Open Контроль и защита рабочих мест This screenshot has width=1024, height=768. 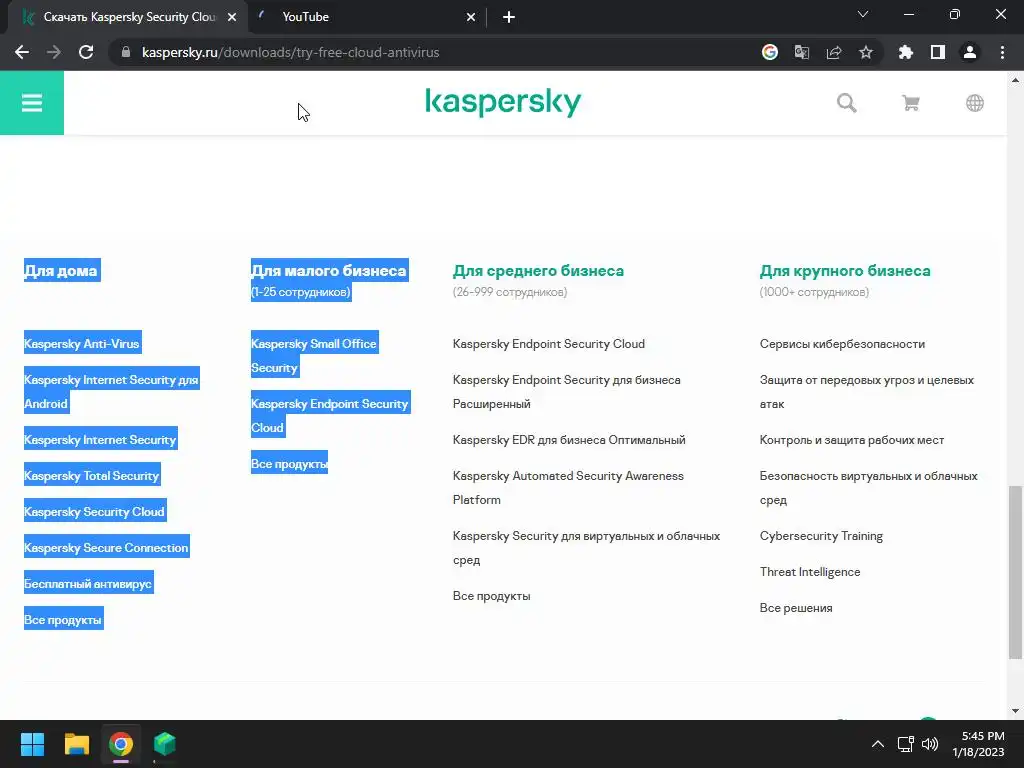point(852,440)
